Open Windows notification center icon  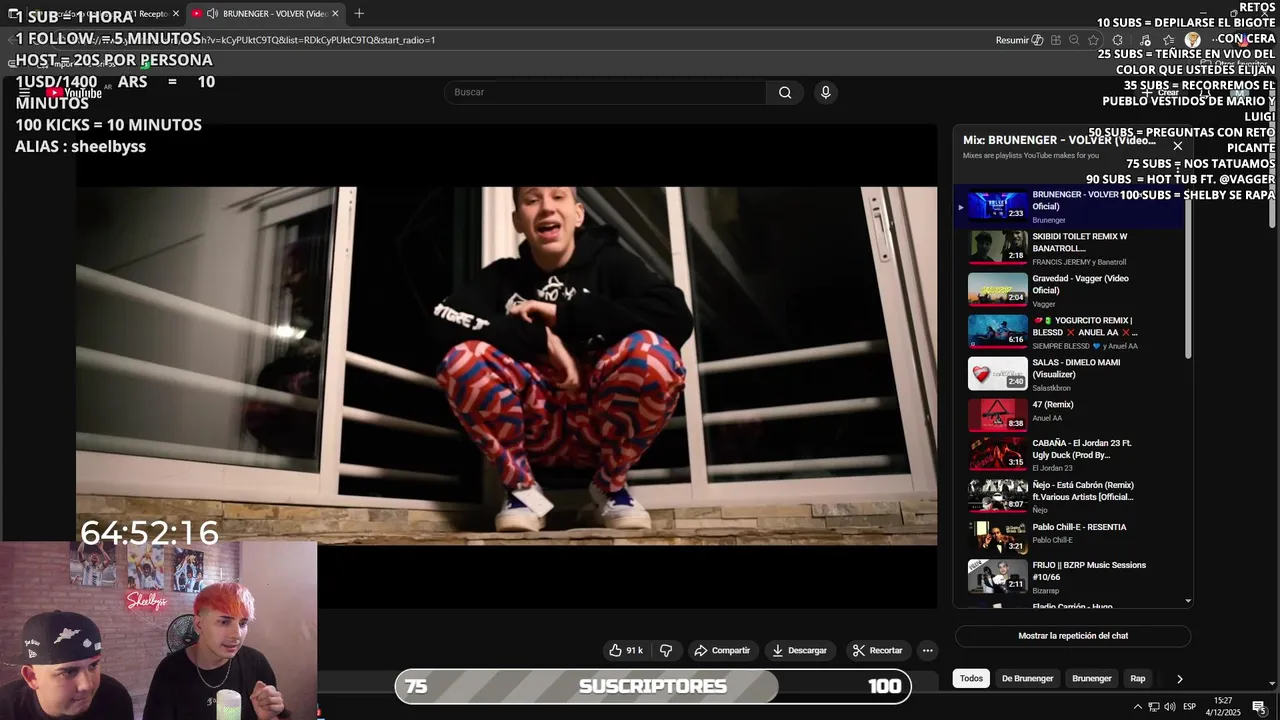pos(1259,707)
